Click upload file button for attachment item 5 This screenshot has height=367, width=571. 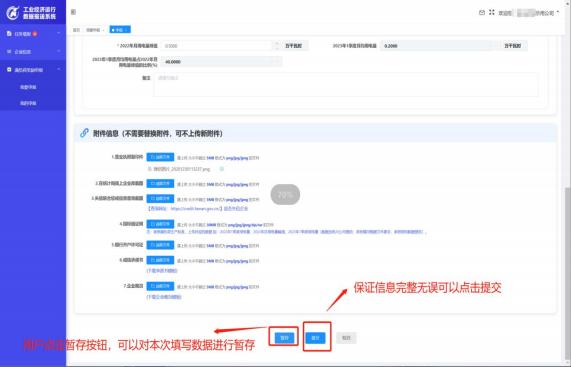160,245
